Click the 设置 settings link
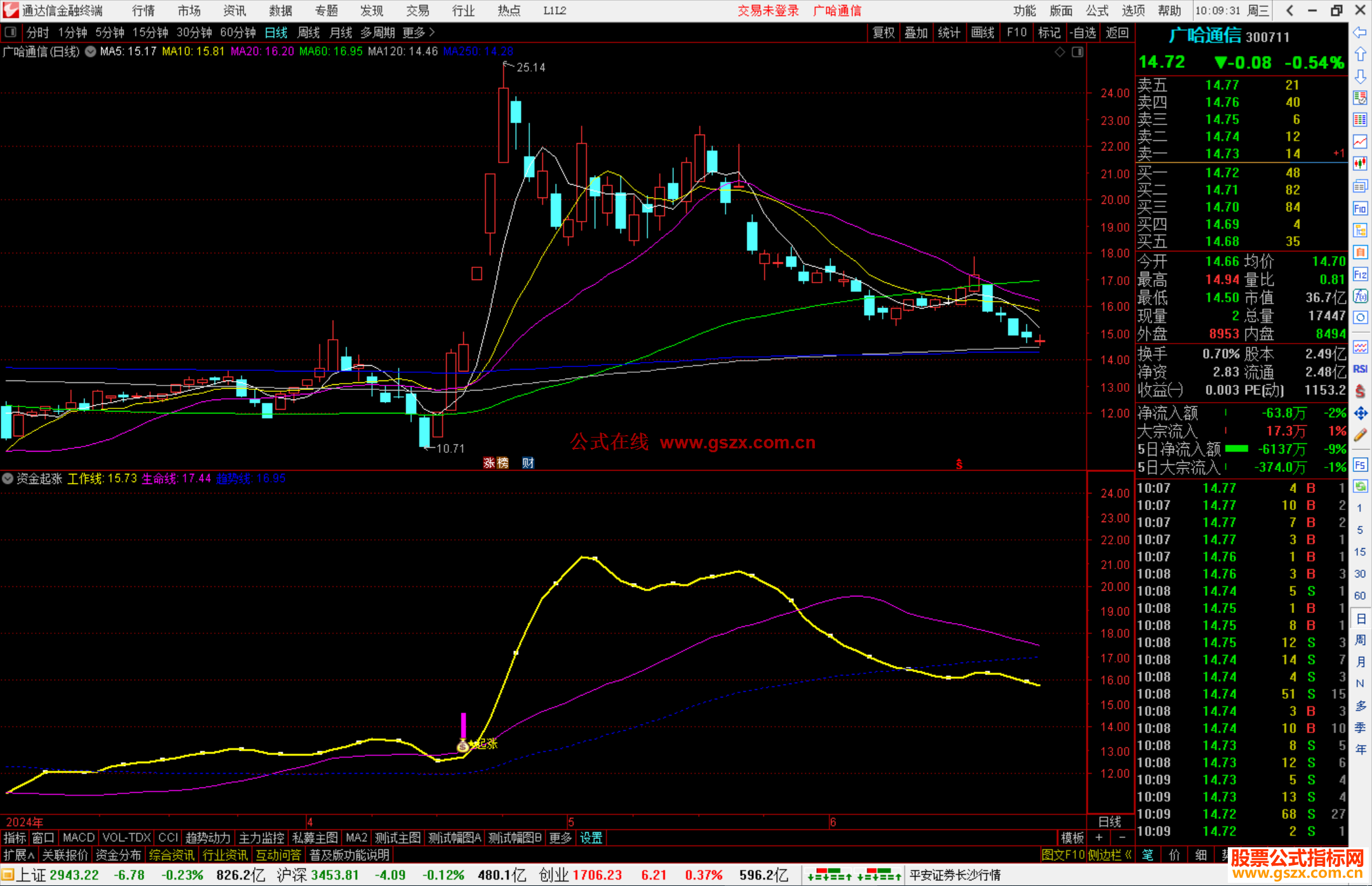The height and width of the screenshot is (886, 1372). click(x=591, y=838)
